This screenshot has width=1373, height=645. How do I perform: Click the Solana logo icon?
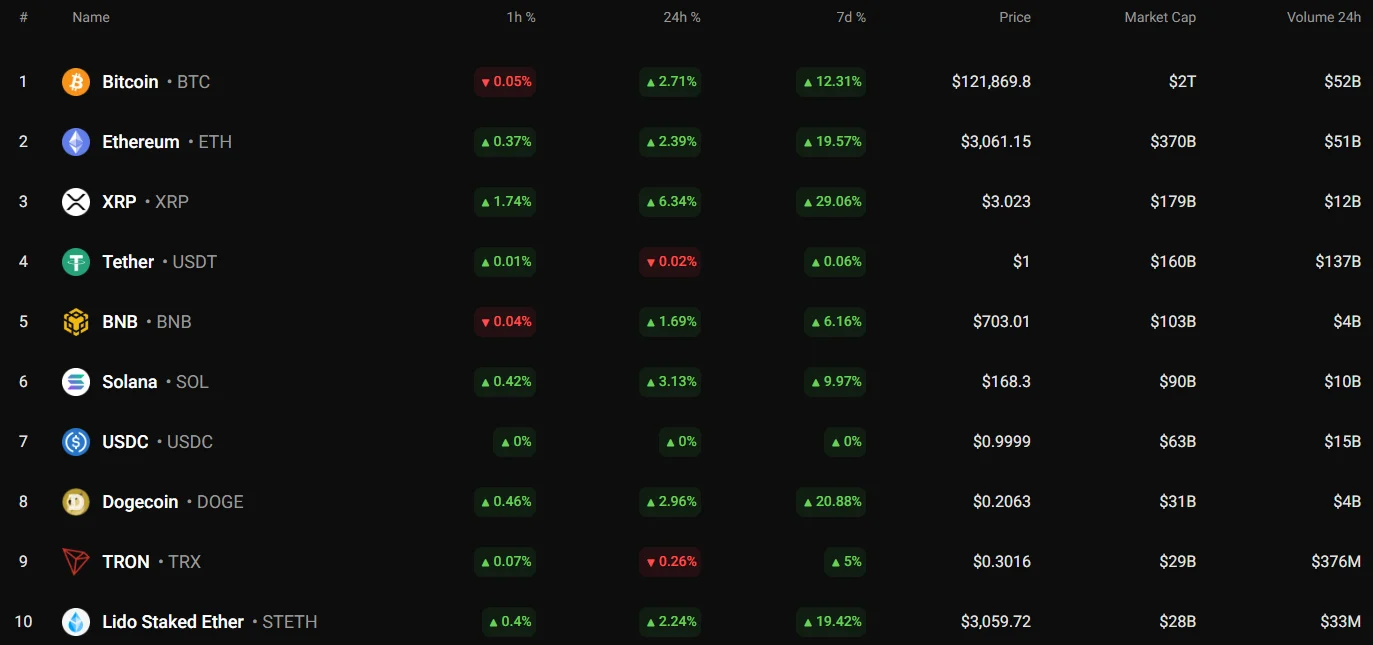point(76,382)
